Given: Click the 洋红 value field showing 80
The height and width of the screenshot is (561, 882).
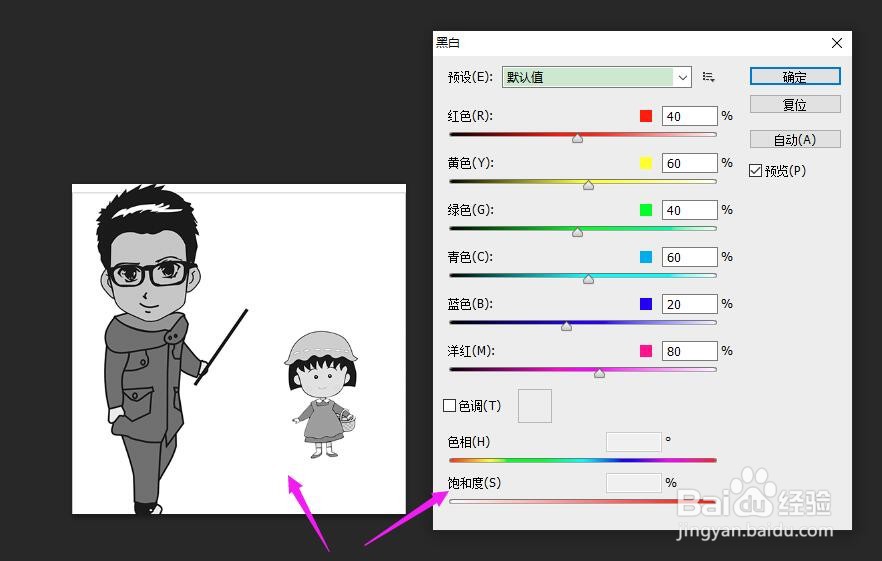Looking at the screenshot, I should pyautogui.click(x=690, y=351).
